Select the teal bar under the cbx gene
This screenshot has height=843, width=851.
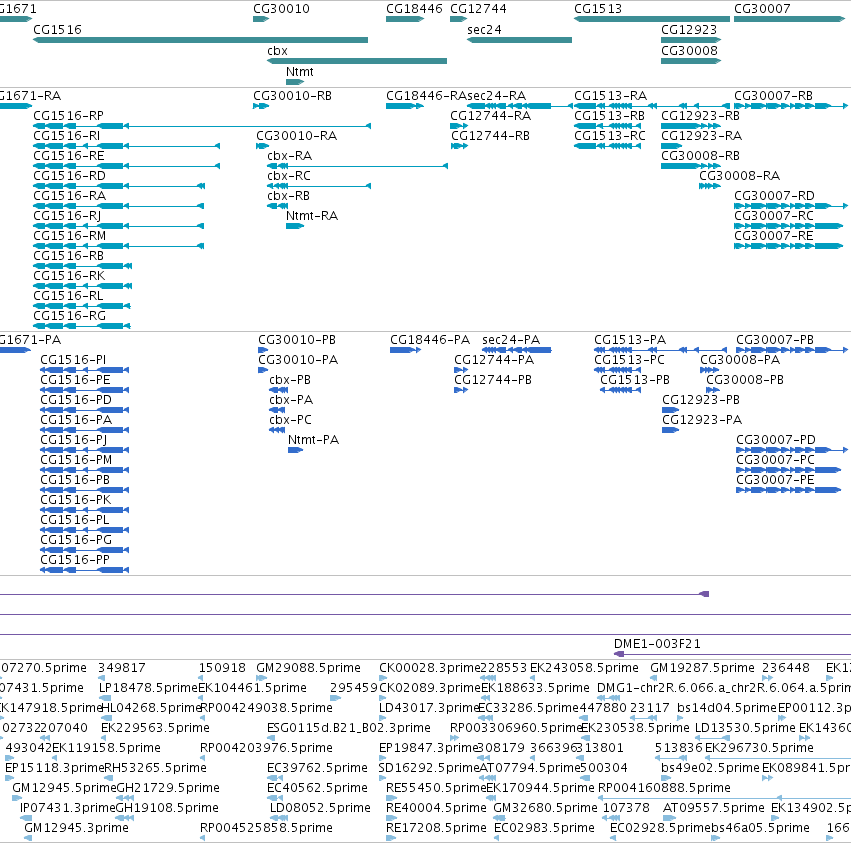[x=357, y=61]
